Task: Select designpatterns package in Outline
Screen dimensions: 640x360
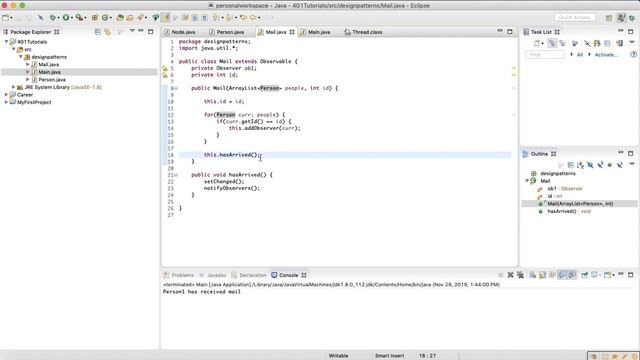Action: [x=558, y=173]
